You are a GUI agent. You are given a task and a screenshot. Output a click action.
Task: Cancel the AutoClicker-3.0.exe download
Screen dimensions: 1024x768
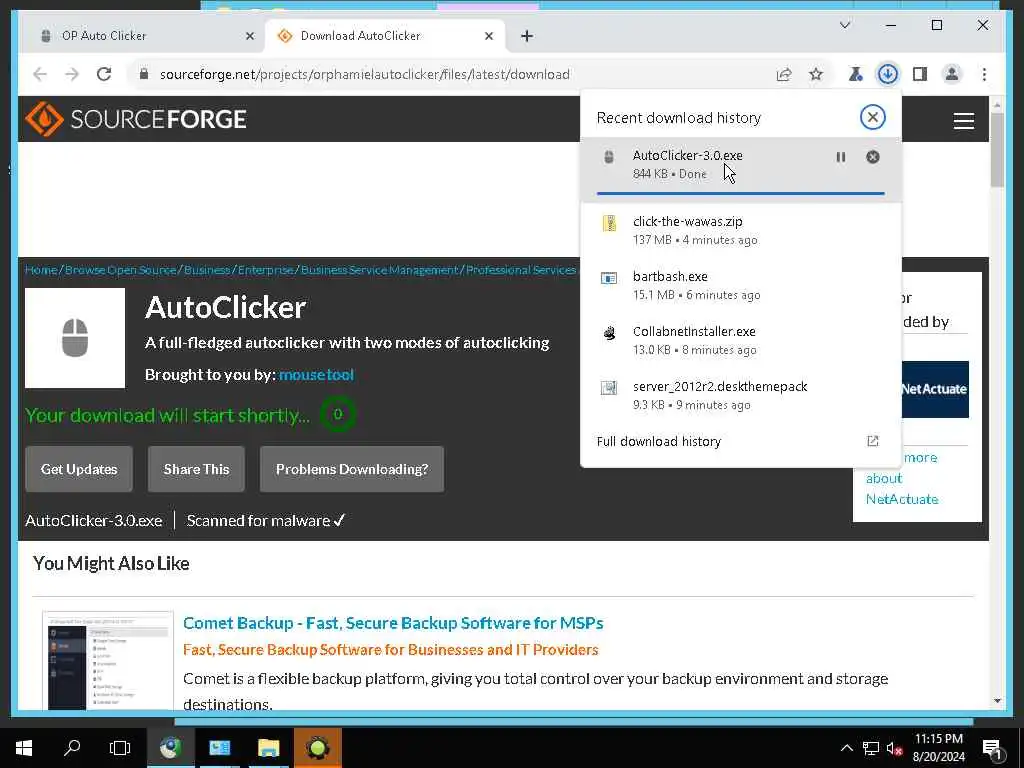(x=872, y=157)
